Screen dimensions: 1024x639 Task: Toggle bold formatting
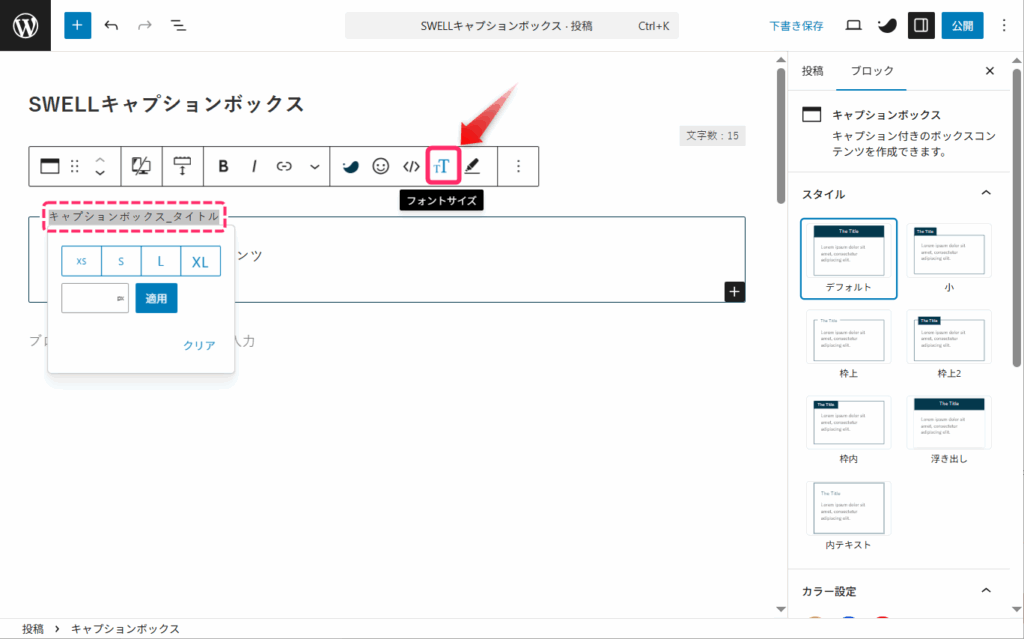223,166
